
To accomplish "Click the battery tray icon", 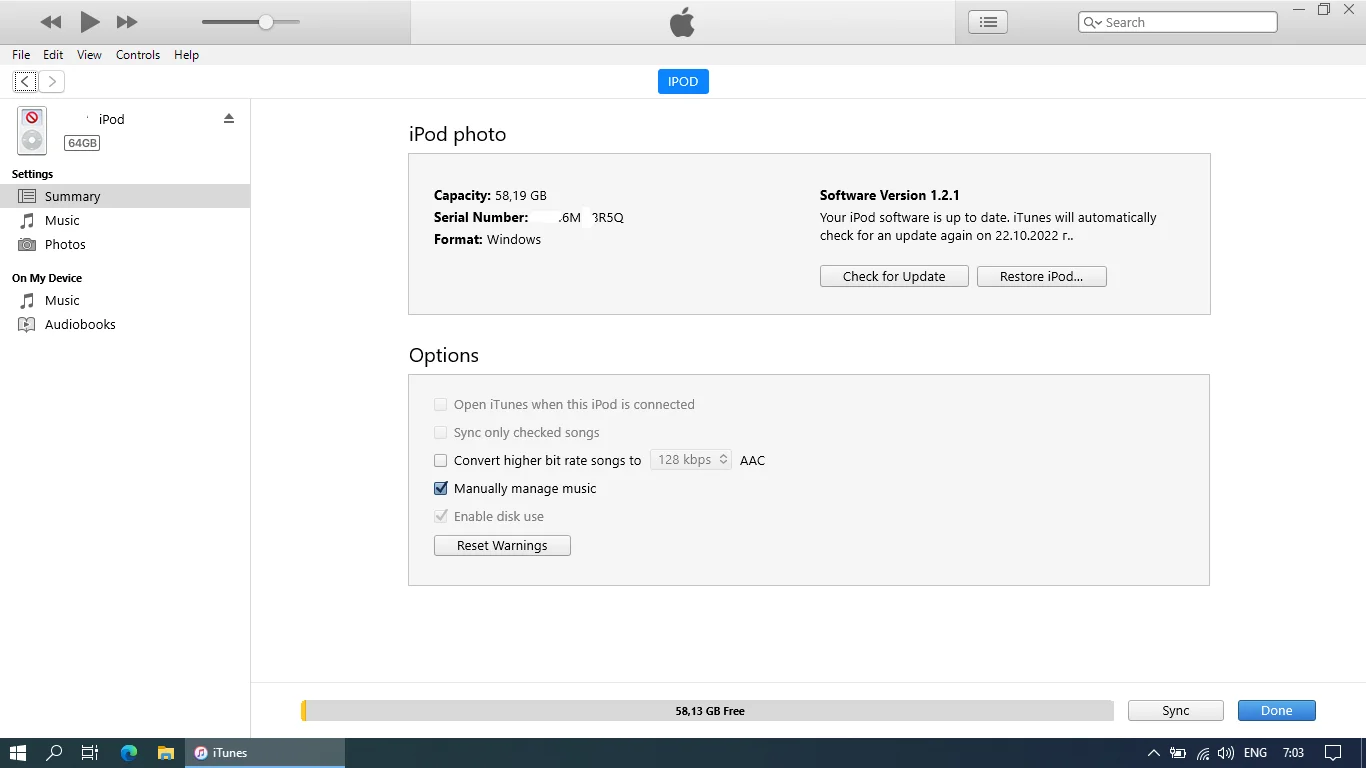I will (x=1178, y=753).
